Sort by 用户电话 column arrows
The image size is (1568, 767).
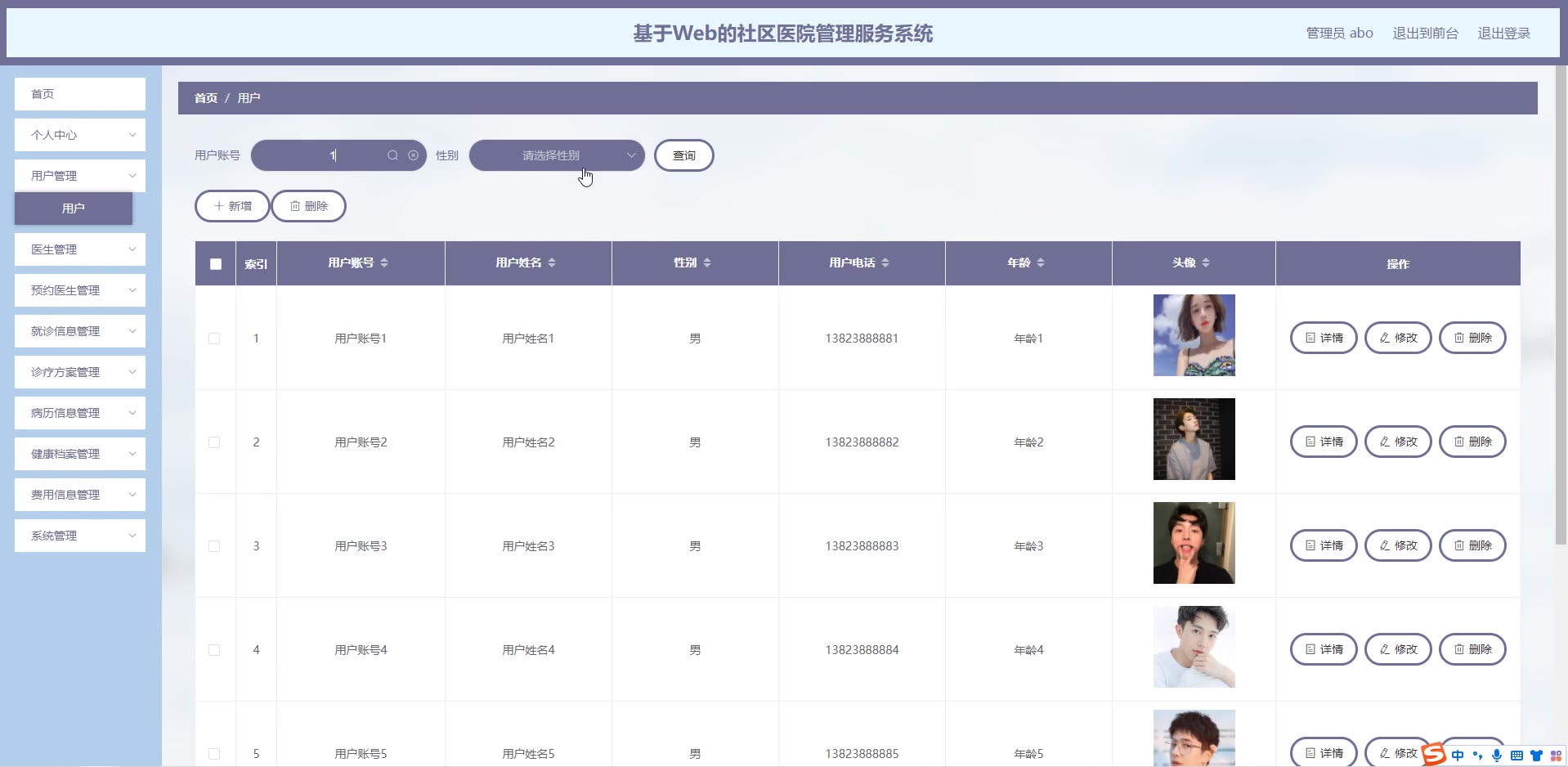point(885,262)
